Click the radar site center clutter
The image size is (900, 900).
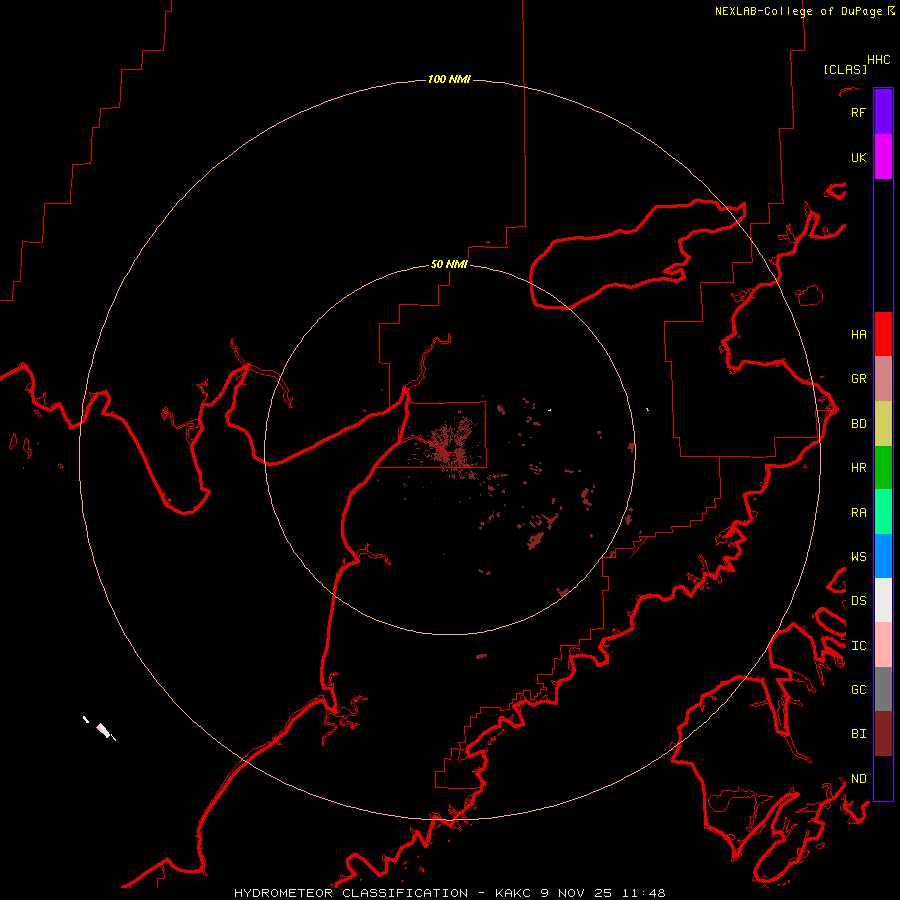[448, 452]
